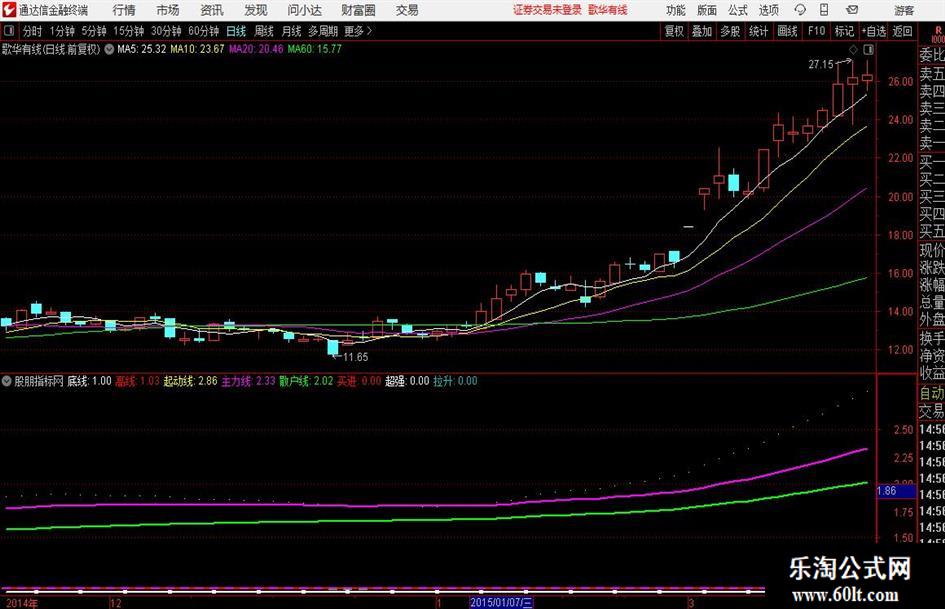Expand the 更多 periods chevron
Screen dimensions: 945x609
[x=369, y=31]
